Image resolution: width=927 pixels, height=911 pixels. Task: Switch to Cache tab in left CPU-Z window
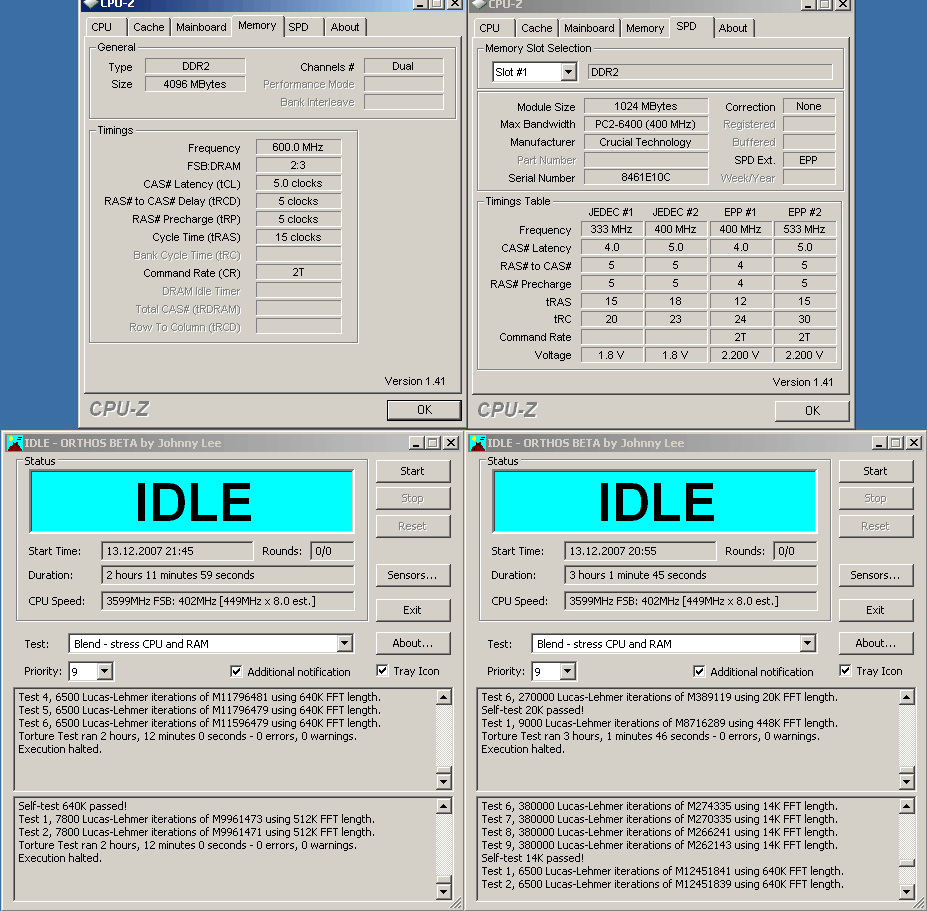(x=148, y=27)
